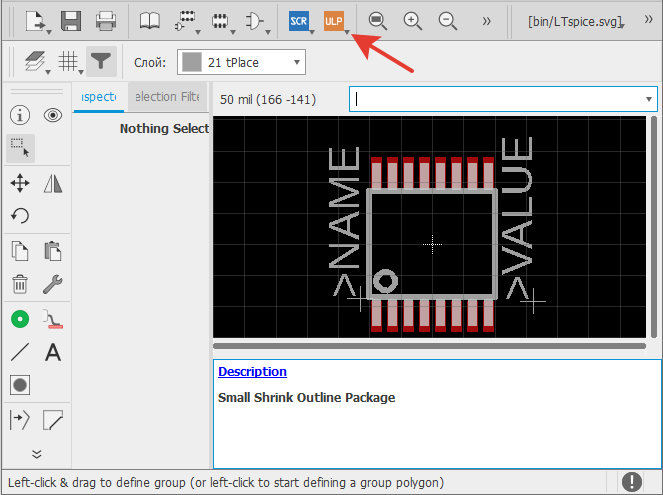Click the zoom to fit magnifier
This screenshot has height=495, width=663.
point(377,21)
